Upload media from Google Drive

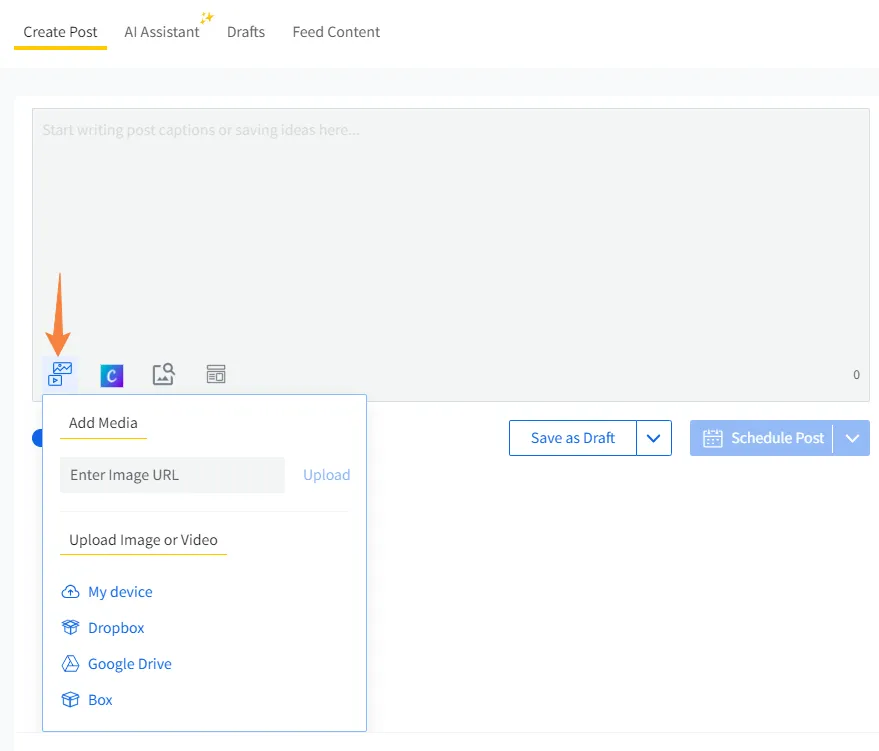[x=127, y=663]
